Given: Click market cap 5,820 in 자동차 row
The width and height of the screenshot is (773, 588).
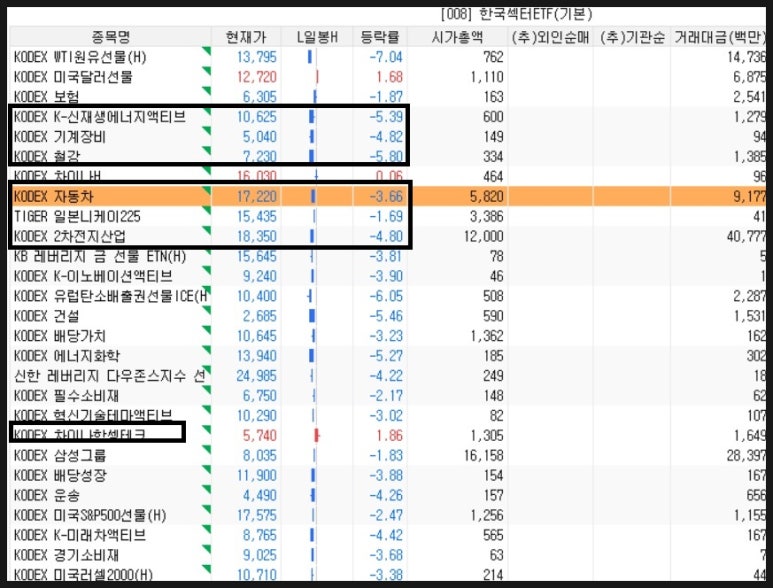Looking at the screenshot, I should pyautogui.click(x=487, y=196).
